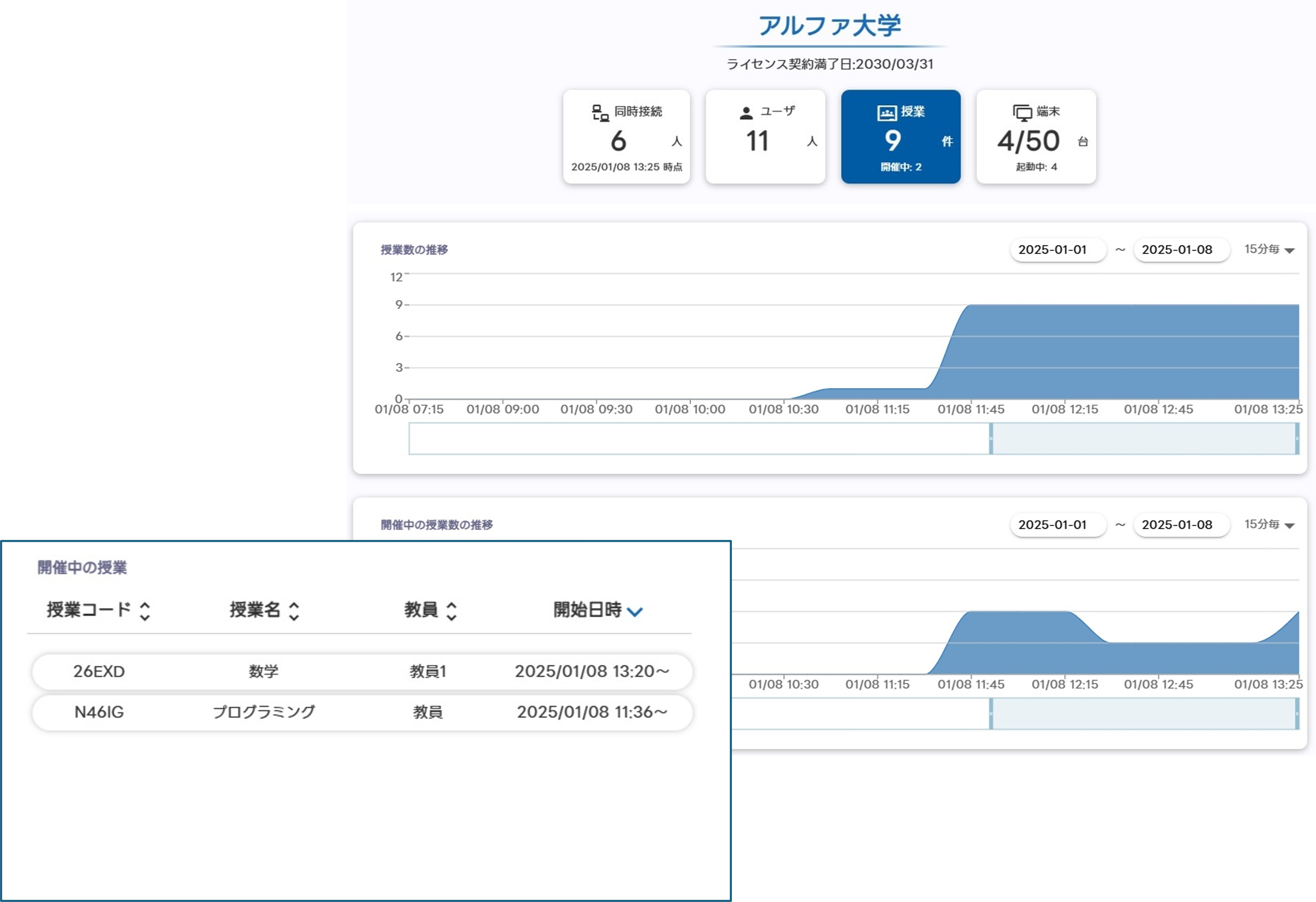
Task: Edit start date 2025-01-01 in 授業数の推移 chart
Action: tap(1058, 249)
